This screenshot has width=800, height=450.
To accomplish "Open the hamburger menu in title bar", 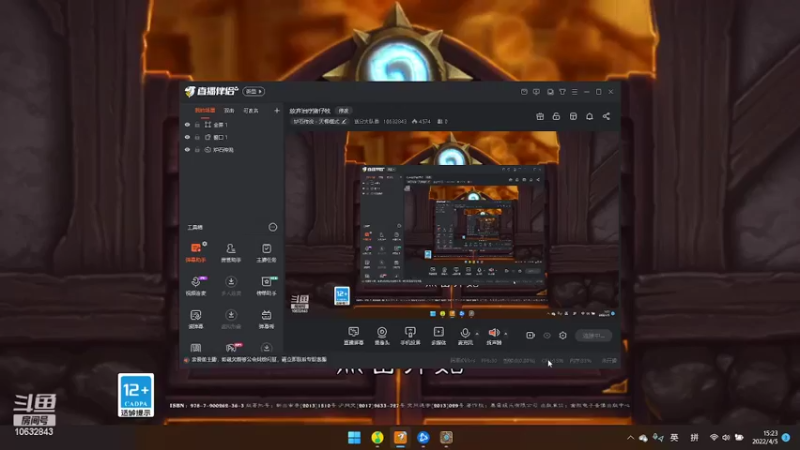I will [x=574, y=92].
